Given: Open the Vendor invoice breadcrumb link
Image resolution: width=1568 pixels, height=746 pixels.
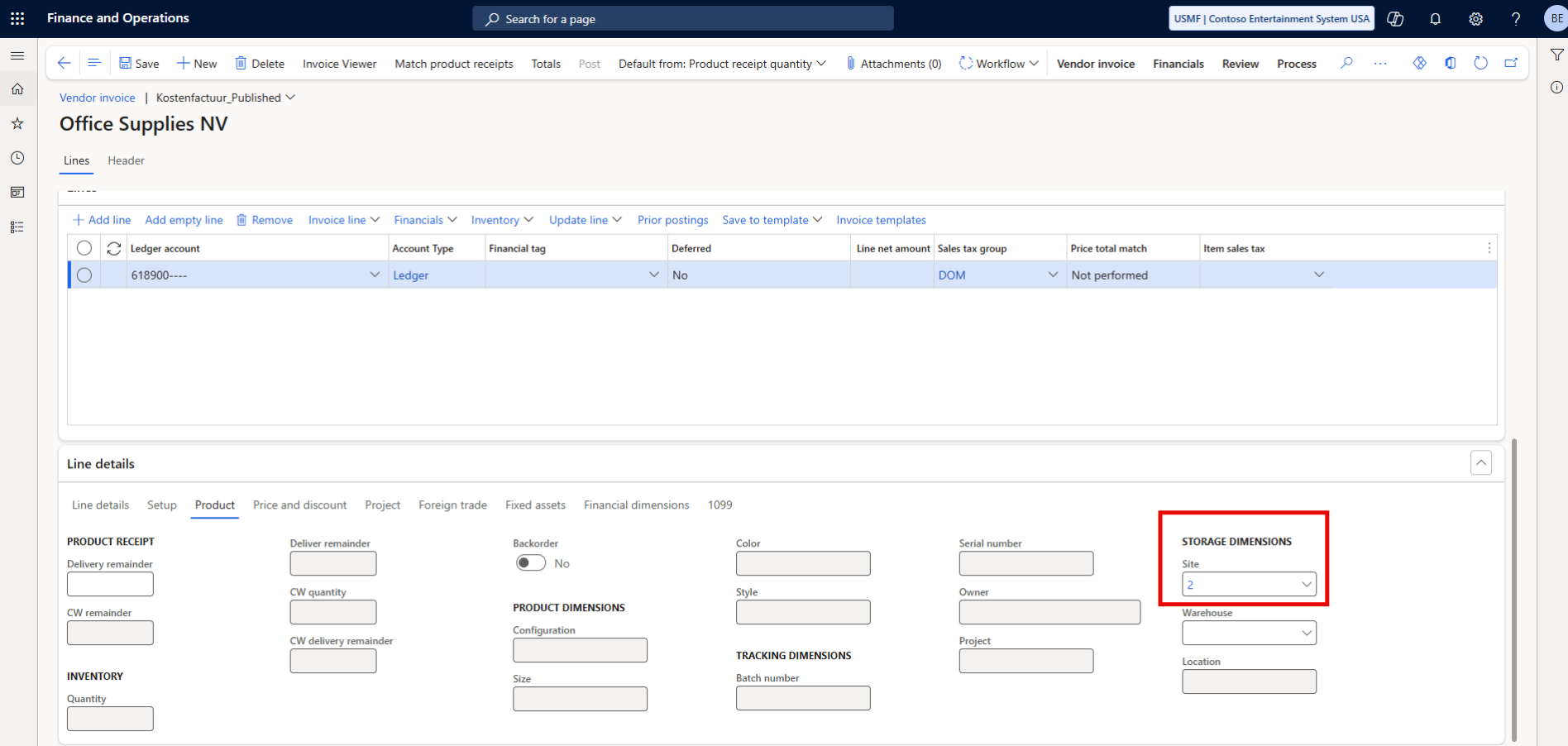Looking at the screenshot, I should click(x=98, y=98).
